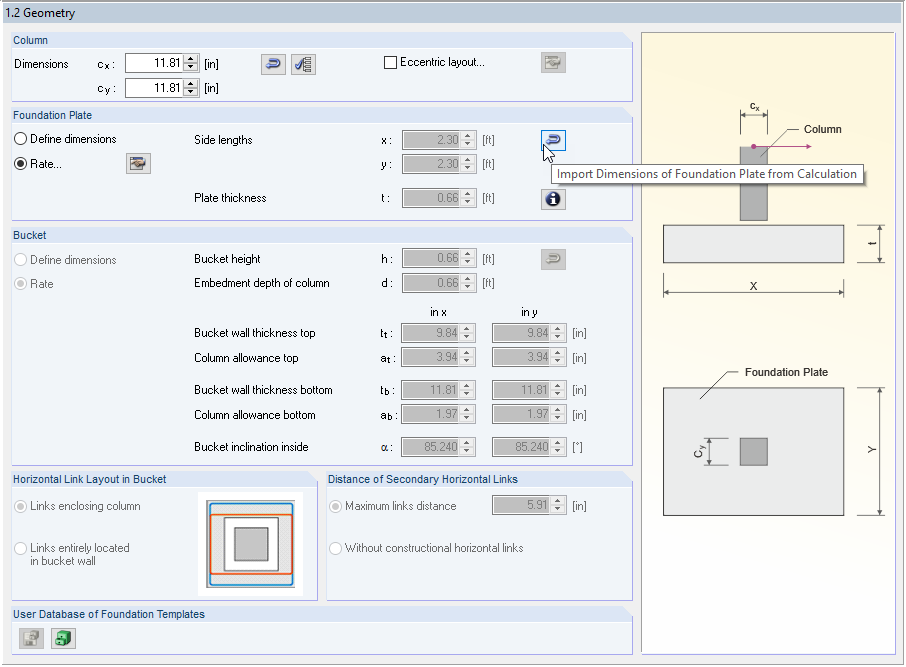Decrease cy dimension using down arrow
This screenshot has height=667, width=906.
[192, 91]
